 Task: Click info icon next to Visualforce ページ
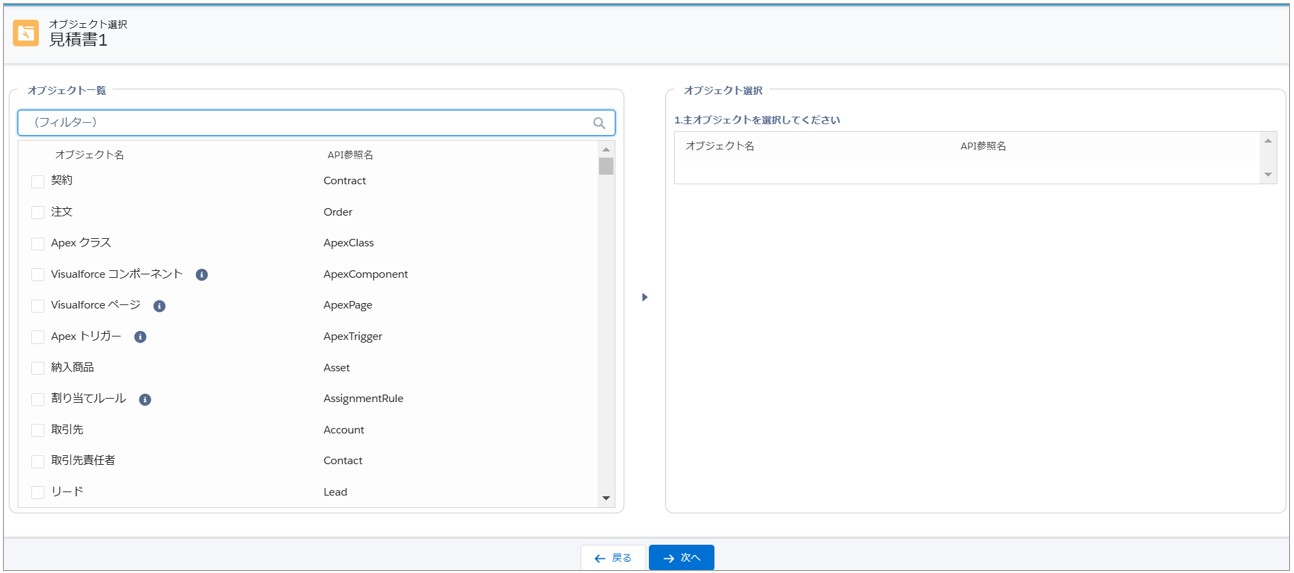(x=159, y=306)
